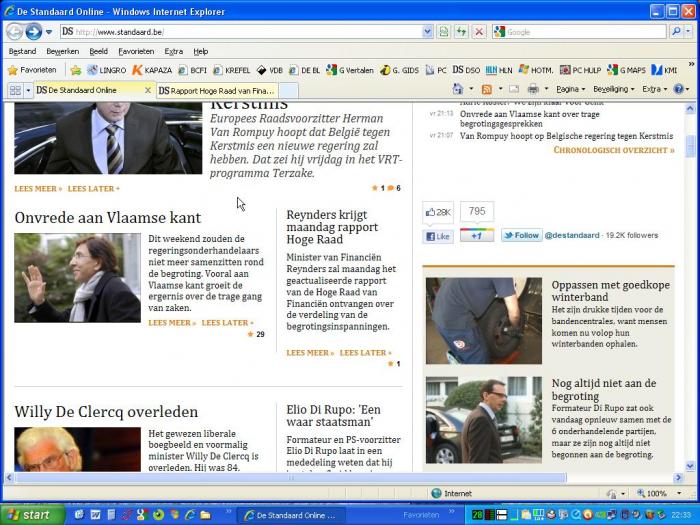
Task: Open search provider dropdown arrow
Action: click(x=689, y=32)
